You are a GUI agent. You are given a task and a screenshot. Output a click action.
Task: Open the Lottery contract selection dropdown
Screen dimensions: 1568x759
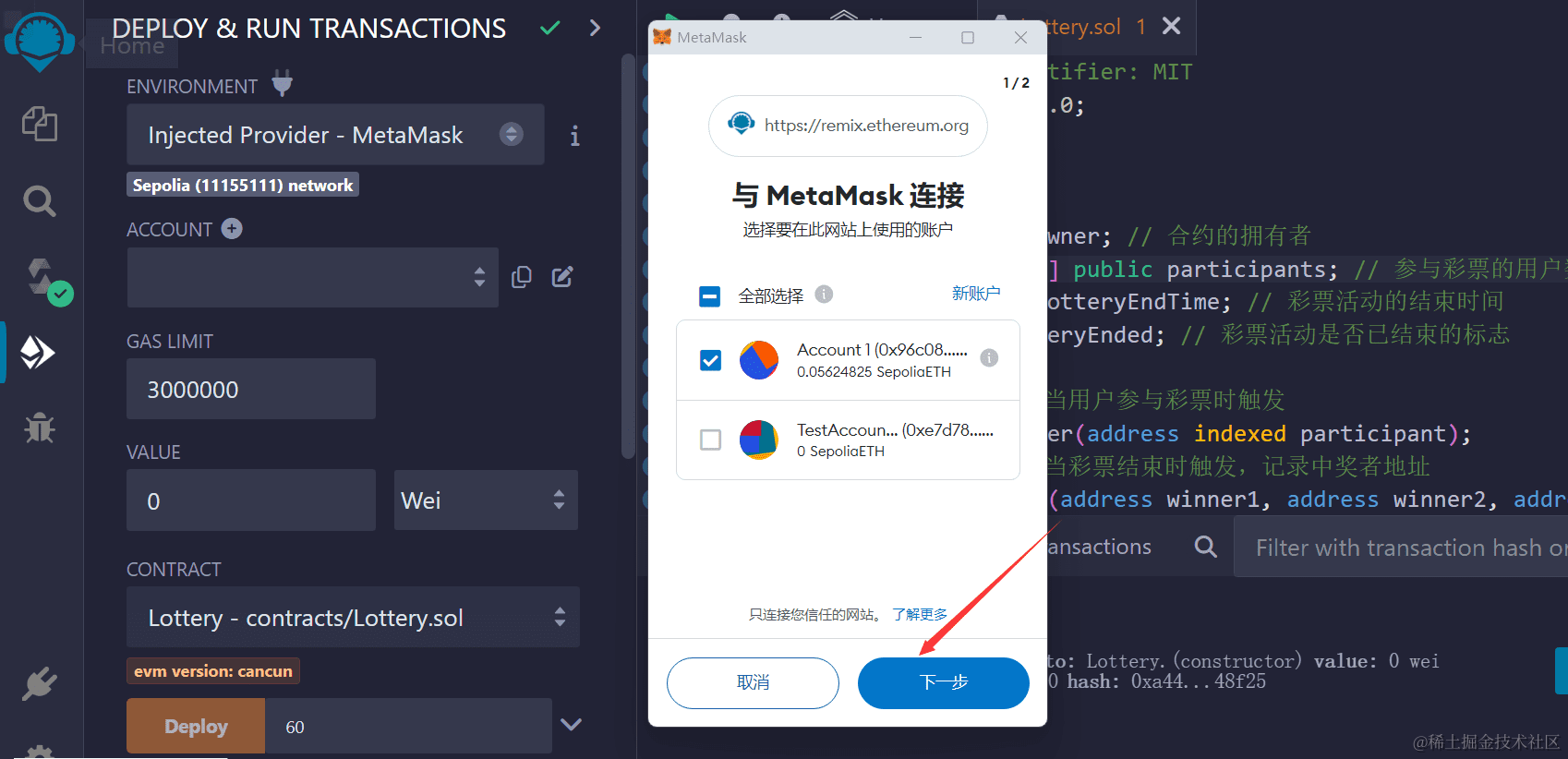(x=353, y=618)
